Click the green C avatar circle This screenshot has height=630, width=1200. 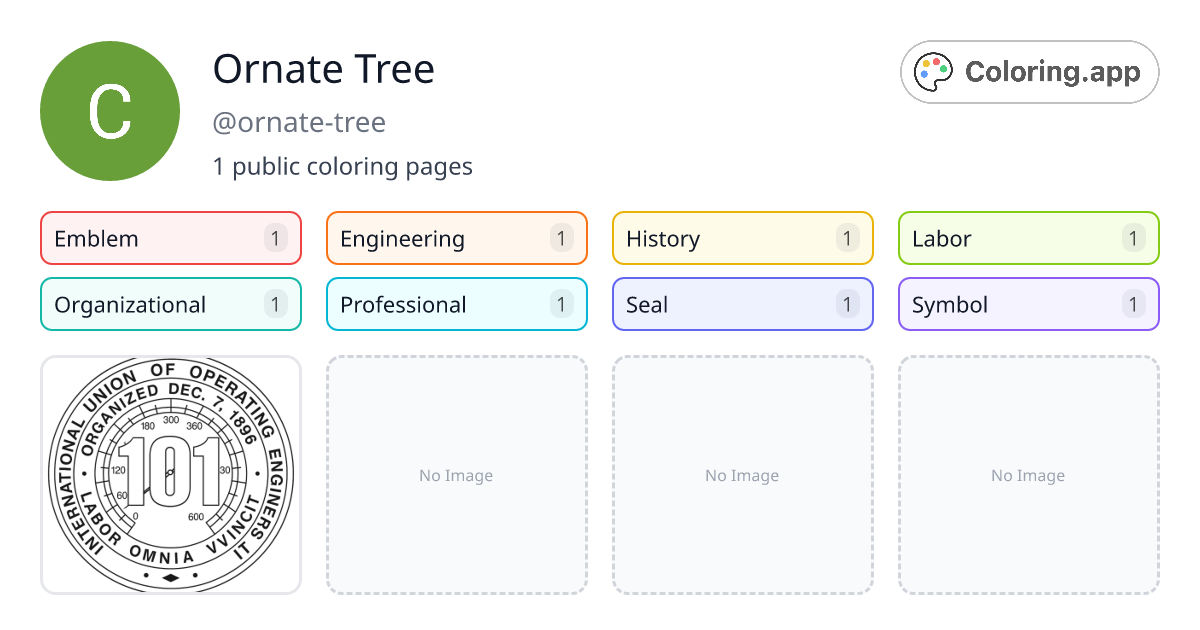110,111
